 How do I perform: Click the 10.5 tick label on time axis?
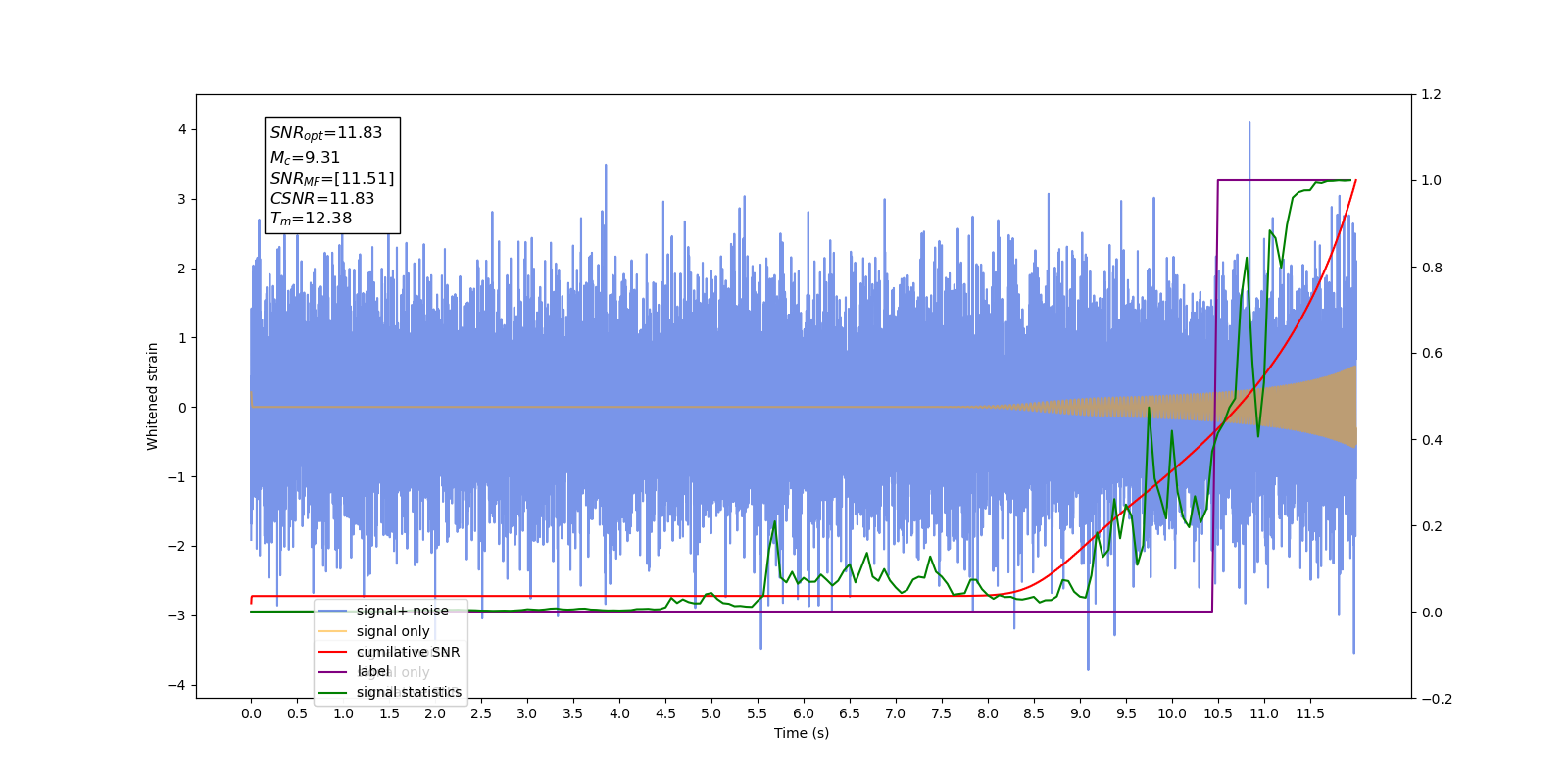1218,713
